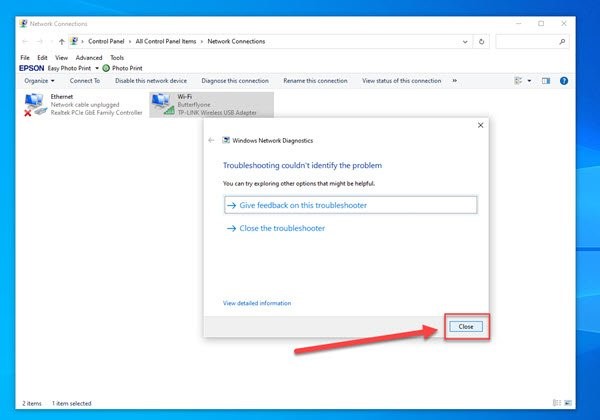600x420 pixels.
Task: Select the Wi-Fi adapter icon
Action: 162,104
